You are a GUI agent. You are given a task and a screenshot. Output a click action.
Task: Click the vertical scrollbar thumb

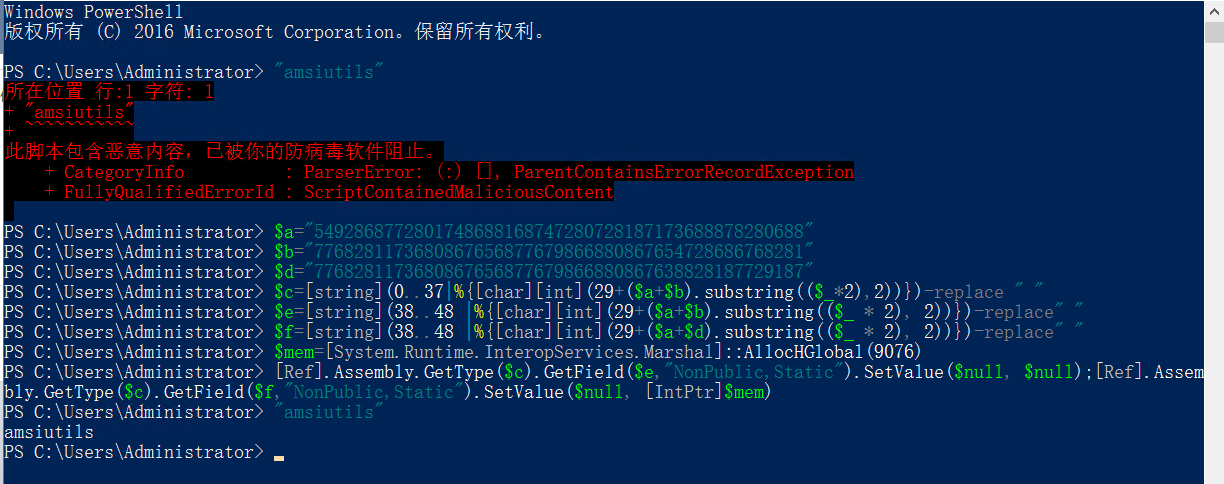[x=1213, y=32]
